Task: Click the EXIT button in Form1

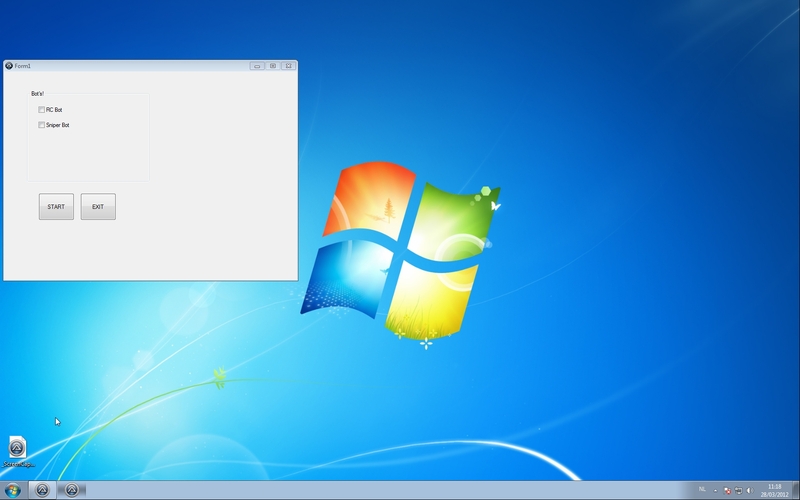Action: (98, 207)
